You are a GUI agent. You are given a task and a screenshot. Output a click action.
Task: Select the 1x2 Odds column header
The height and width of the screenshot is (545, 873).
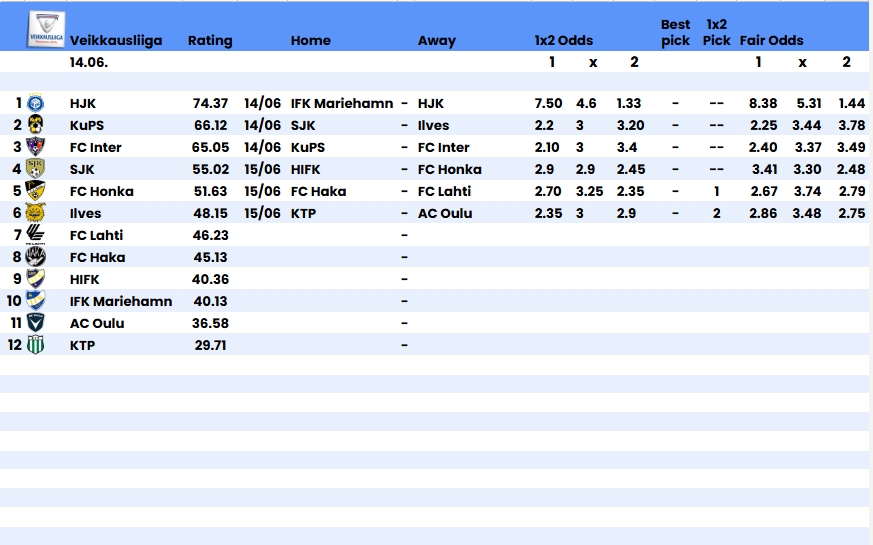[x=563, y=41]
